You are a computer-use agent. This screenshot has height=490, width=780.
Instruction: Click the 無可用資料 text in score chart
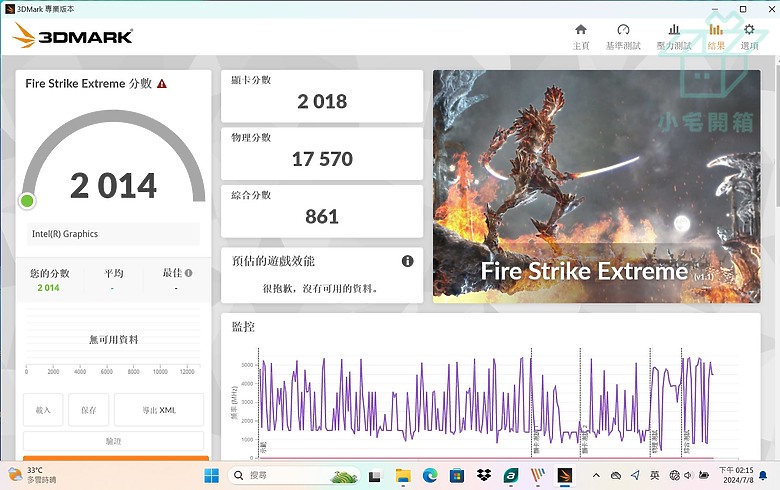point(113,340)
